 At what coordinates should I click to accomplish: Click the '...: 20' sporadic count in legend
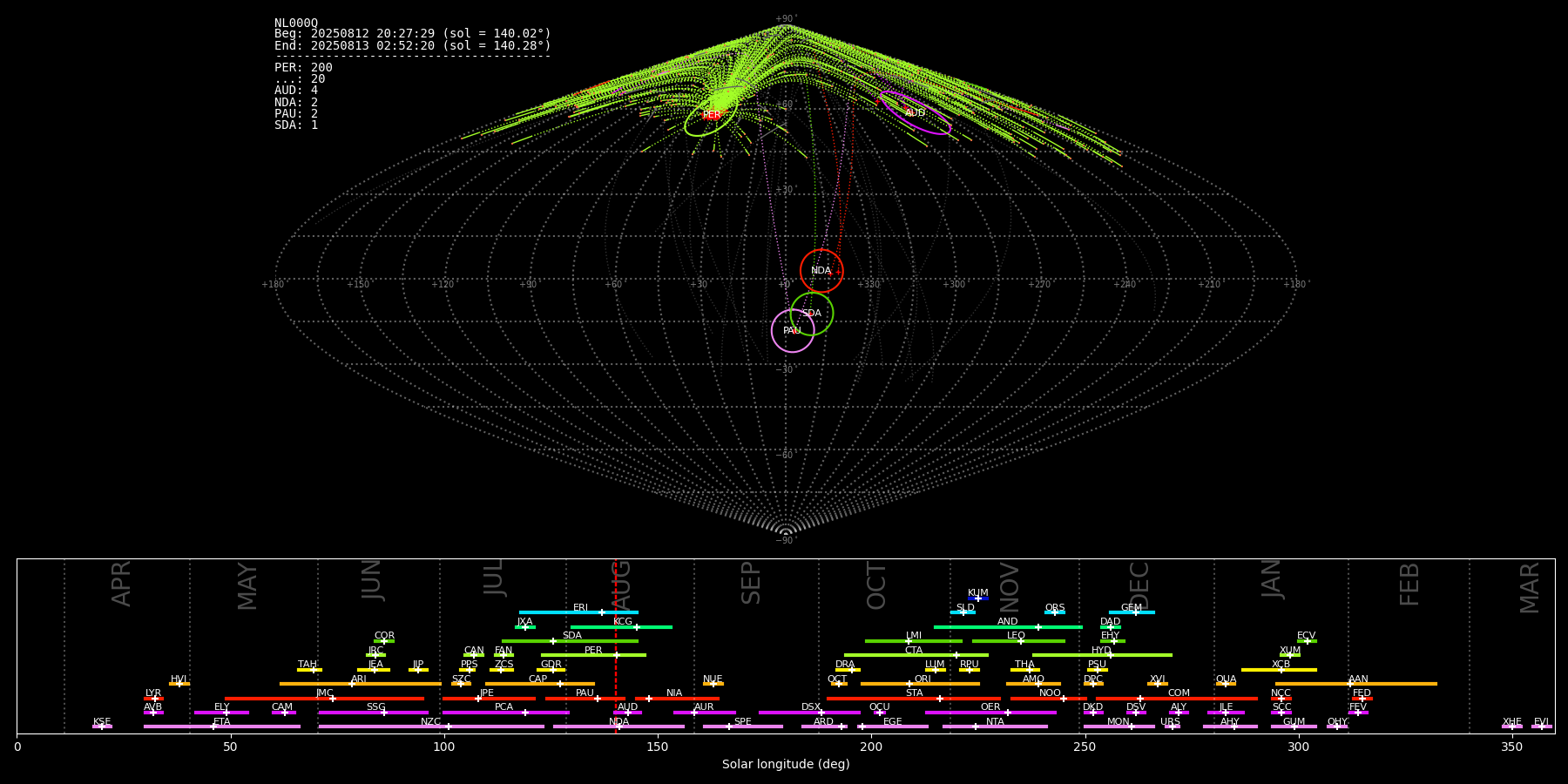point(300,79)
